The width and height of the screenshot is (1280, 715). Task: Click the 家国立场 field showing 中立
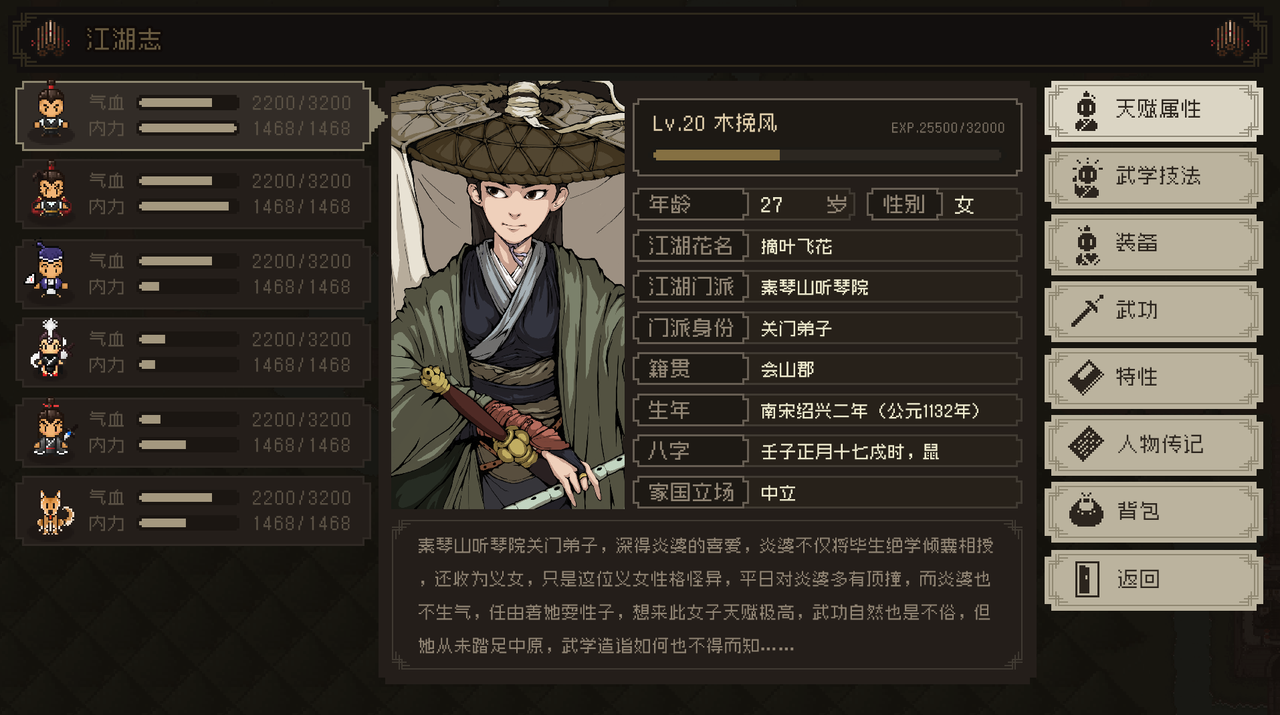(x=828, y=492)
